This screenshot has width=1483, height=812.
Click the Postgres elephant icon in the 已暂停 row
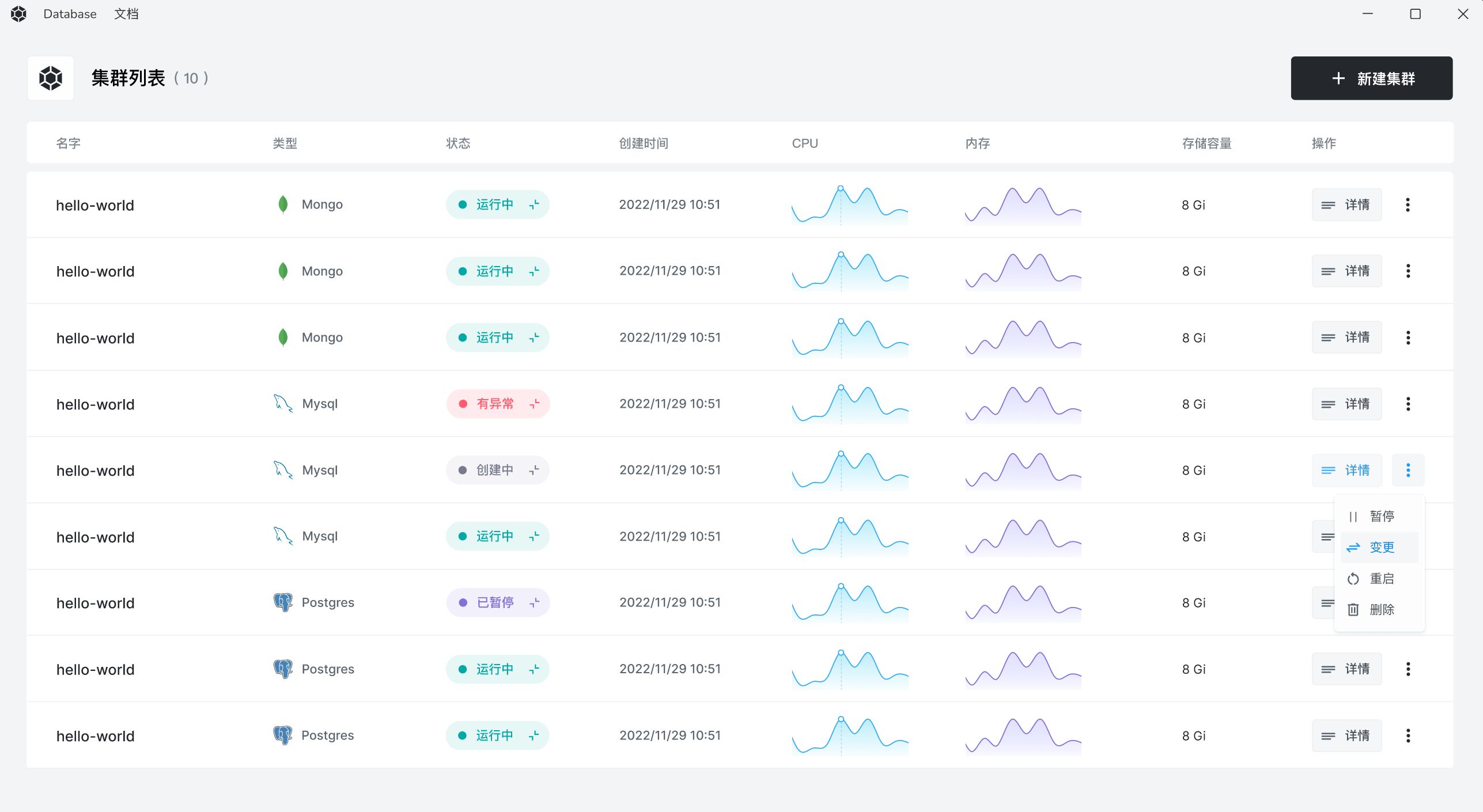[283, 602]
